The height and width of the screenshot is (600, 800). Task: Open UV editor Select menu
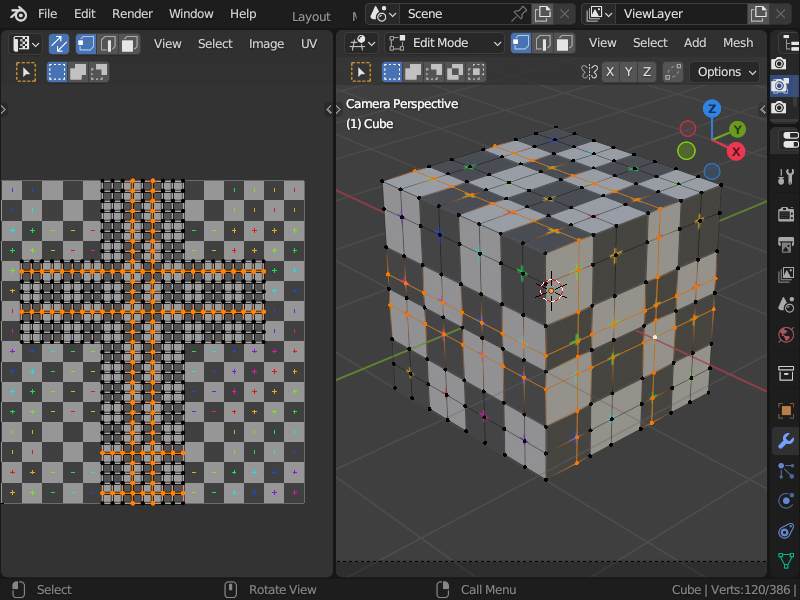coord(215,44)
